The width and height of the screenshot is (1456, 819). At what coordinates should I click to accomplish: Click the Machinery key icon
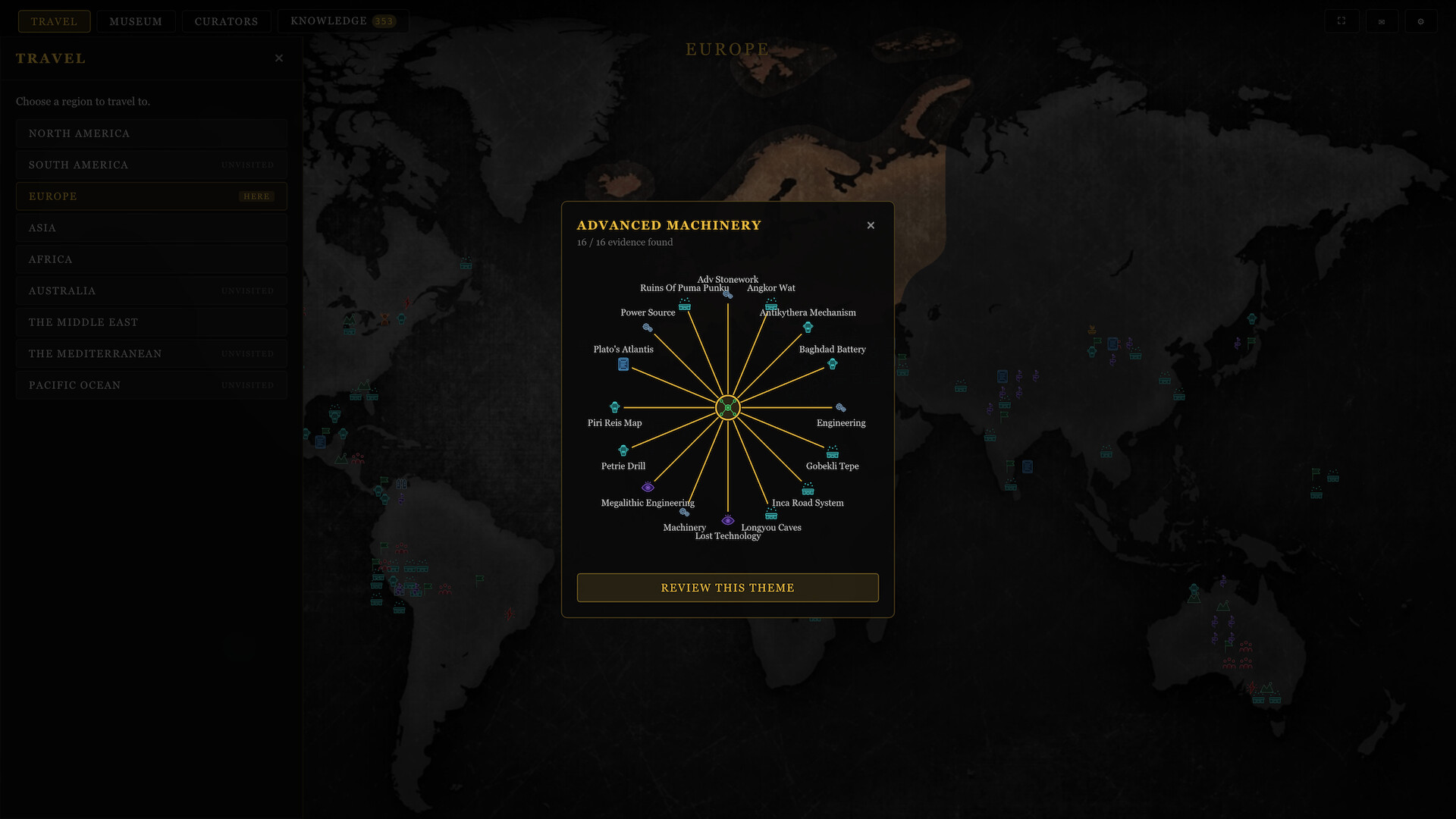(685, 513)
